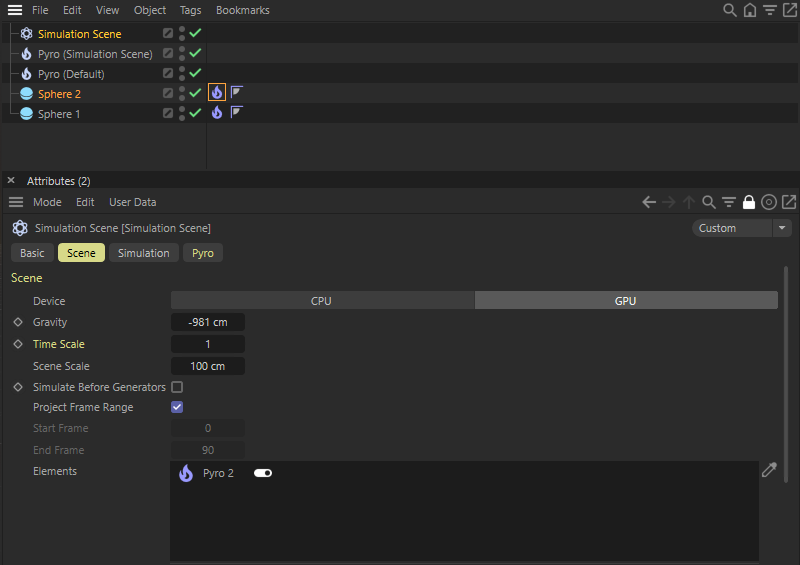Switch to the Pyro tab
The height and width of the screenshot is (565, 800).
[x=203, y=253]
